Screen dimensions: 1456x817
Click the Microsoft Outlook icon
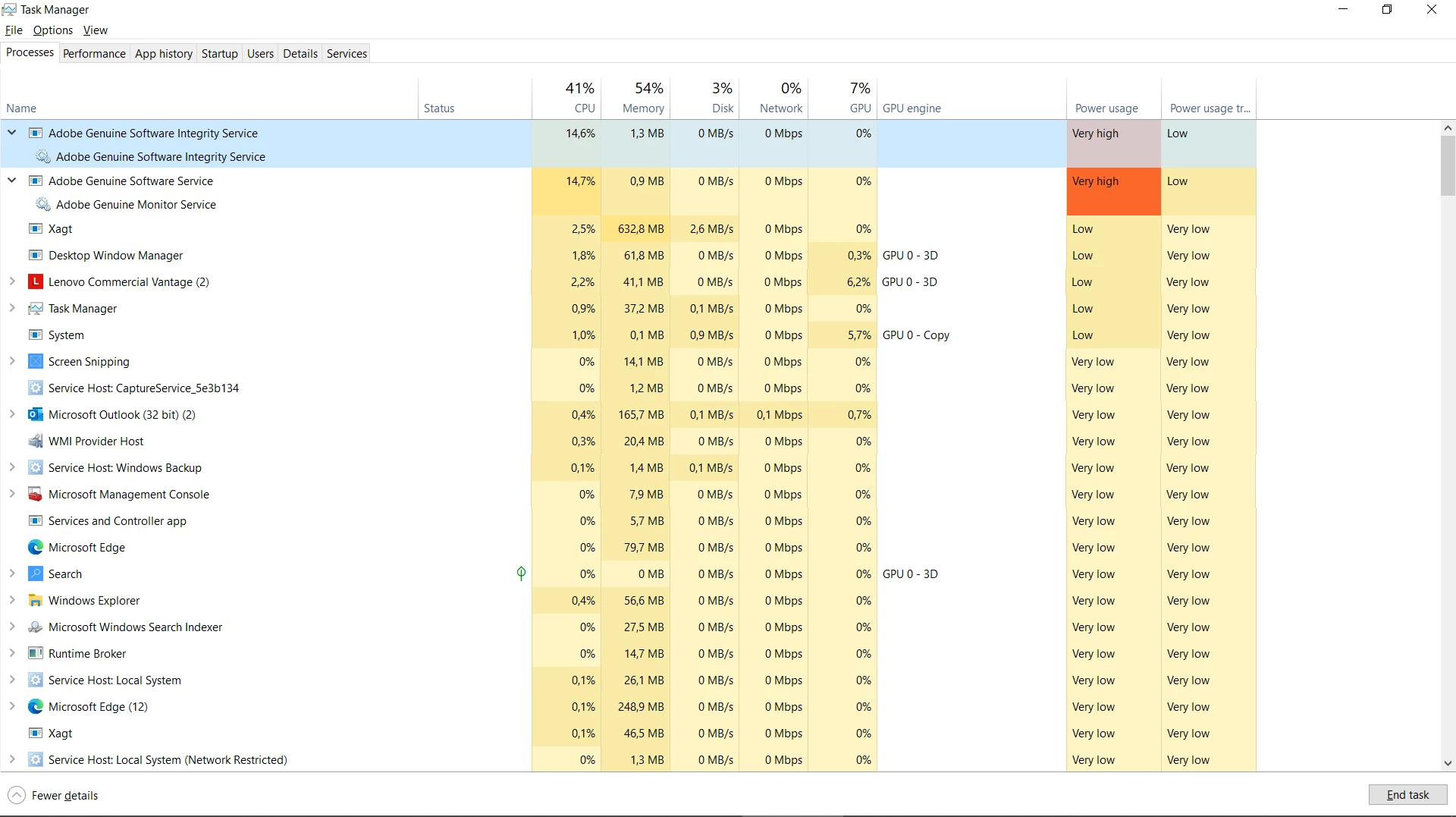(x=35, y=414)
